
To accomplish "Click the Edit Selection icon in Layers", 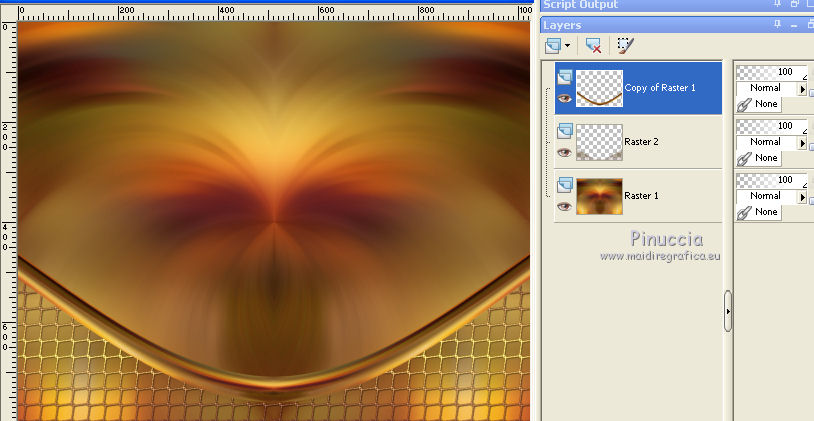I will 626,45.
